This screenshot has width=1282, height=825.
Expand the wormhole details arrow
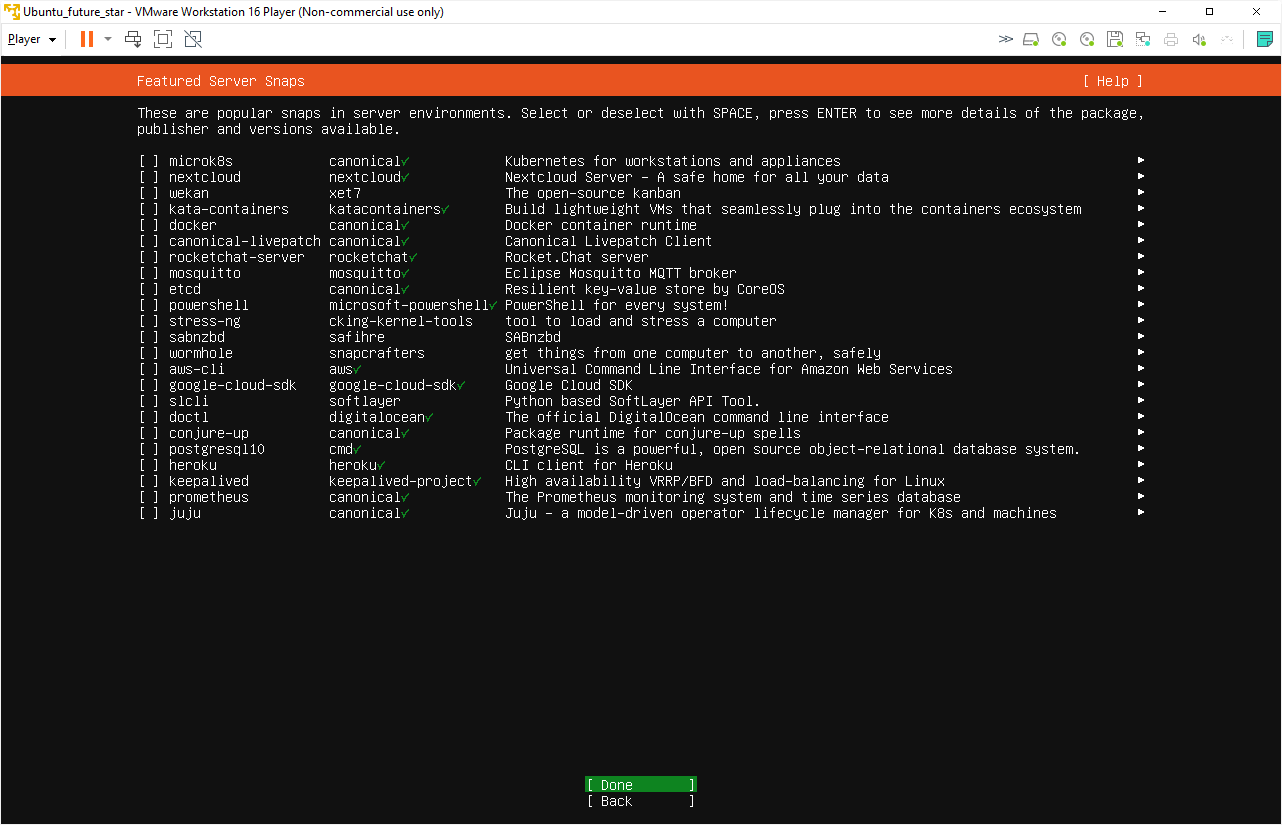(x=1141, y=353)
